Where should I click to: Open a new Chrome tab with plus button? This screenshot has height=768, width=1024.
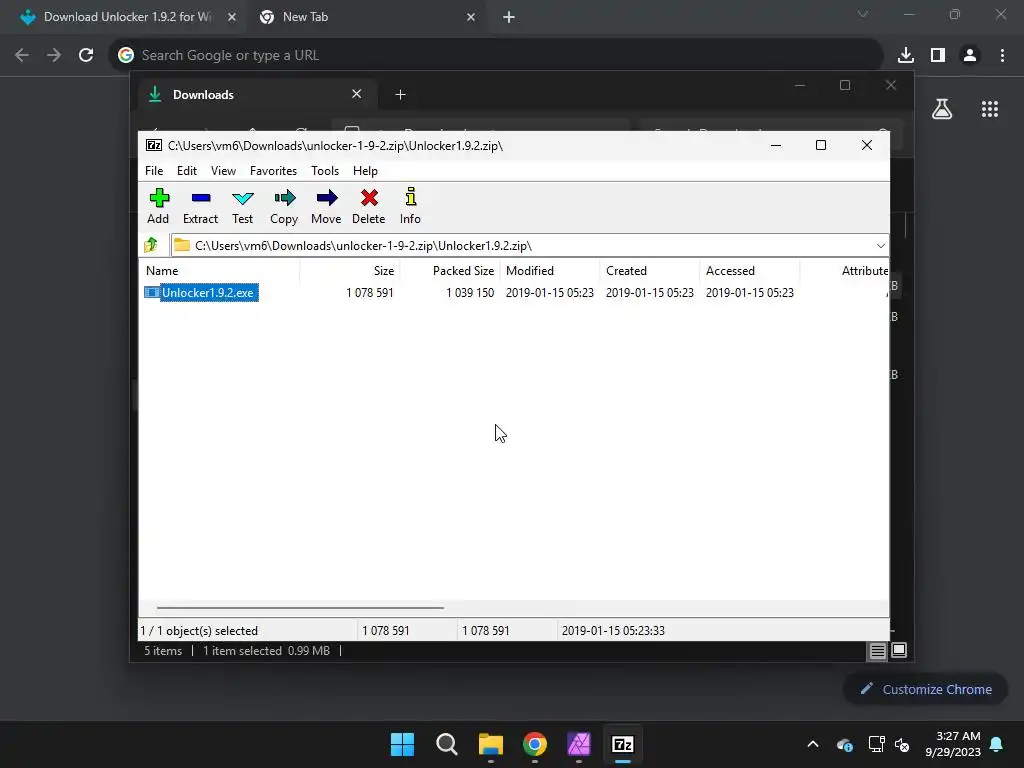pyautogui.click(x=509, y=17)
